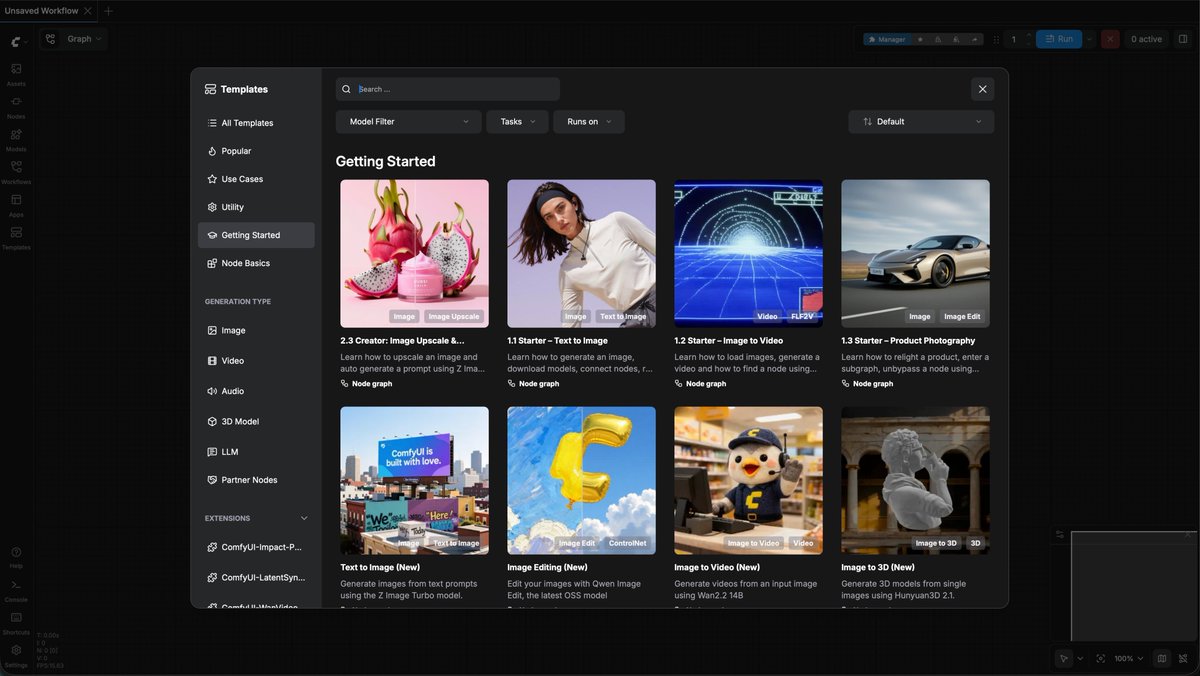
Task: Open the Models sidebar icon
Action: (16, 139)
